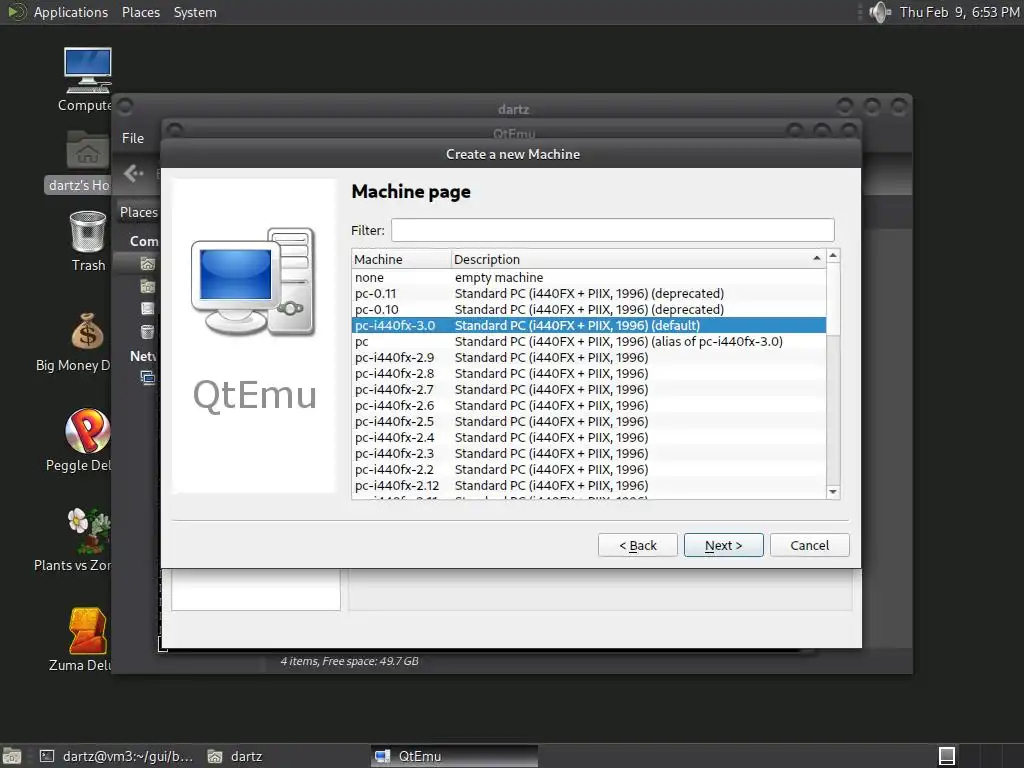Switch to dartz@vm3 terminal taskbar item
Image resolution: width=1024 pixels, height=768 pixels.
tap(116, 756)
